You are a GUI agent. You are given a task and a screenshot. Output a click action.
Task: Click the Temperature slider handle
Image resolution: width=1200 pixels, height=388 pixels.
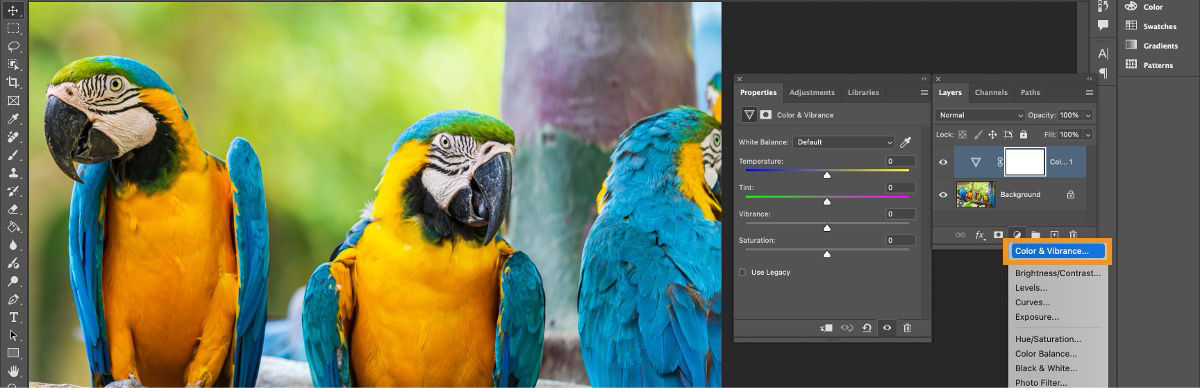(x=826, y=175)
